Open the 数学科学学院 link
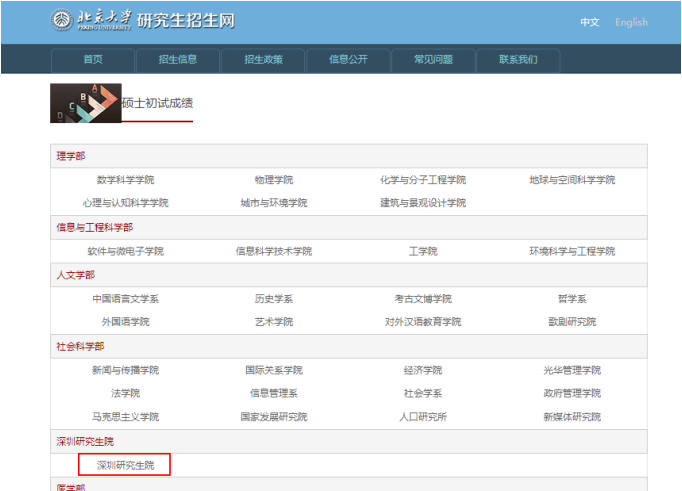 click(125, 180)
